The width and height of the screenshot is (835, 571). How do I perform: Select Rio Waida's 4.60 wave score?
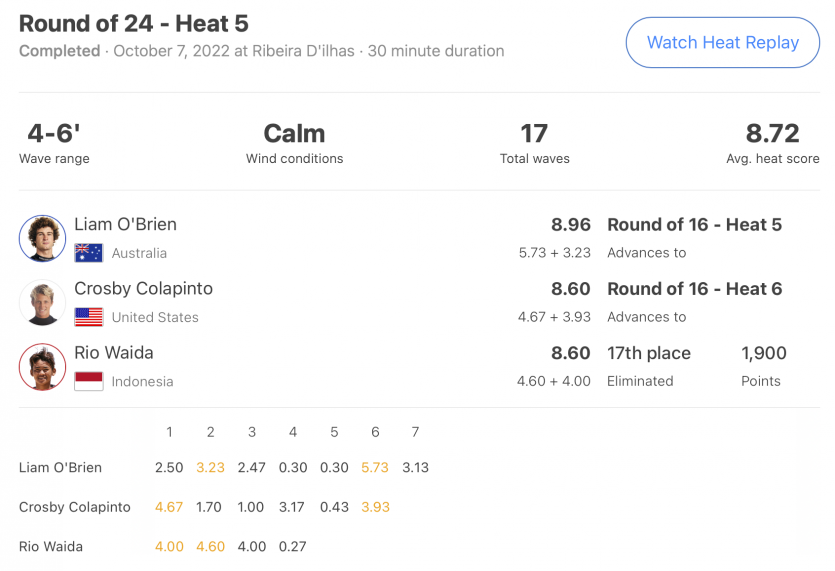point(210,547)
